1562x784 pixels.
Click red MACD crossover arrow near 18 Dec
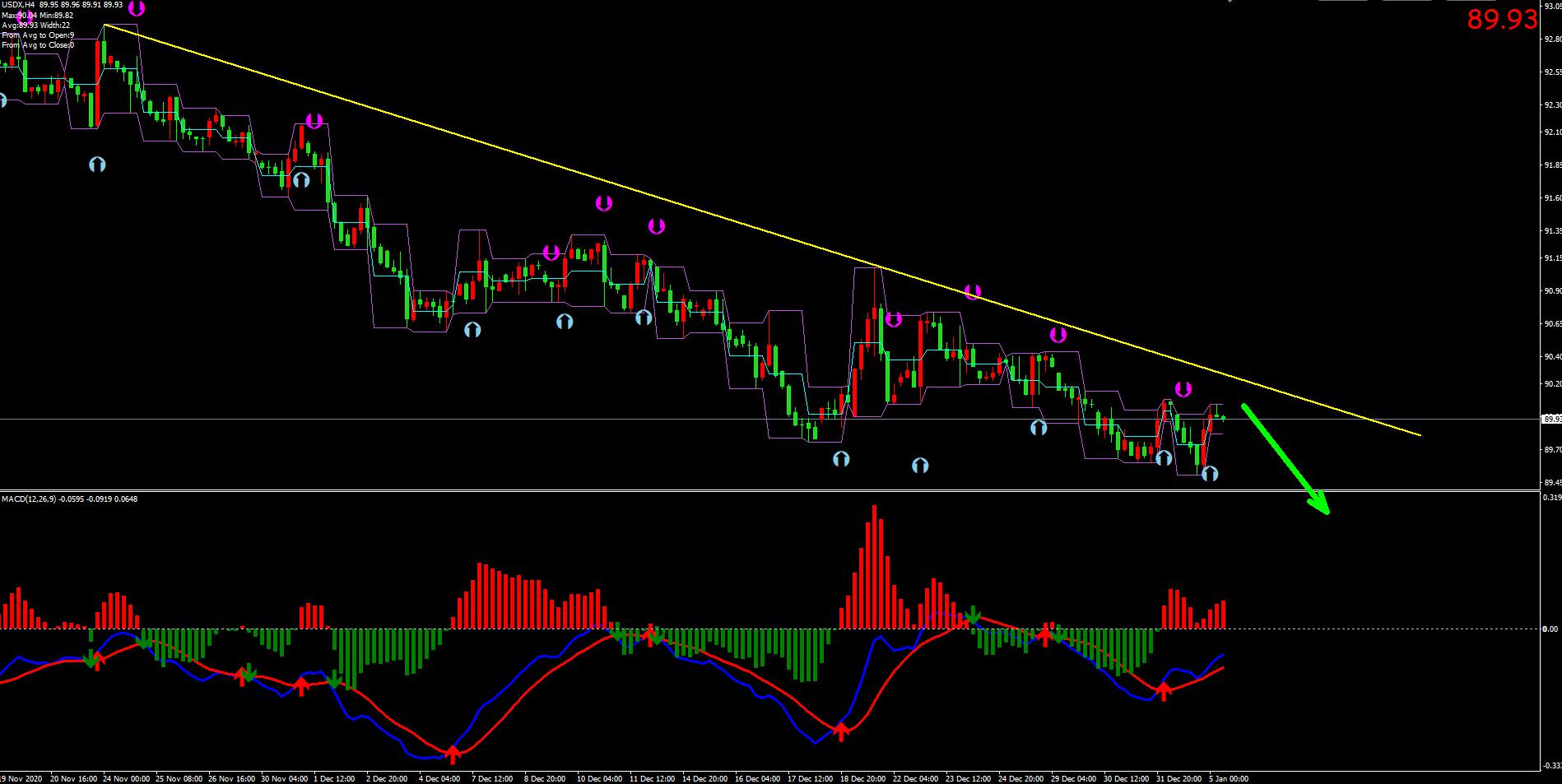tap(841, 731)
